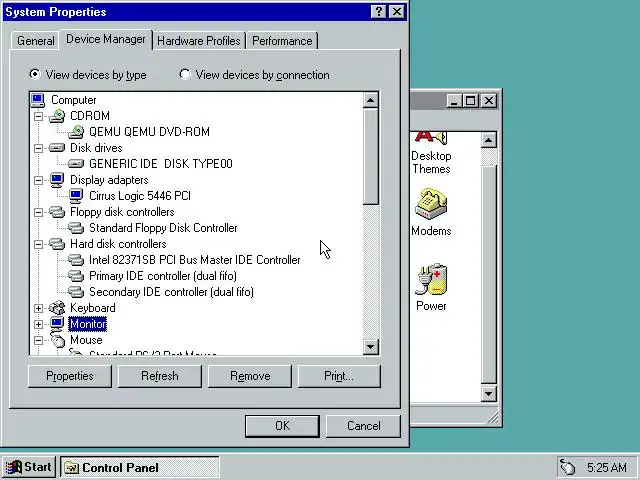Switch to the Device Manager tab
The image size is (640, 480).
[x=106, y=39]
